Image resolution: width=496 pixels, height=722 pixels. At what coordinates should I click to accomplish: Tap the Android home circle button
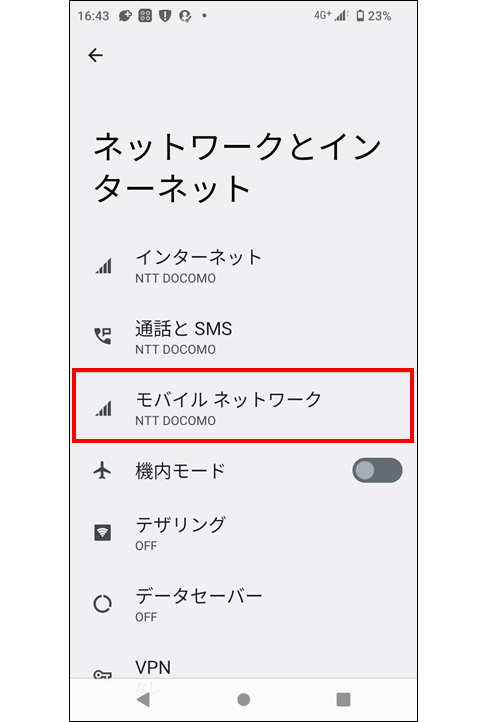tap(244, 699)
